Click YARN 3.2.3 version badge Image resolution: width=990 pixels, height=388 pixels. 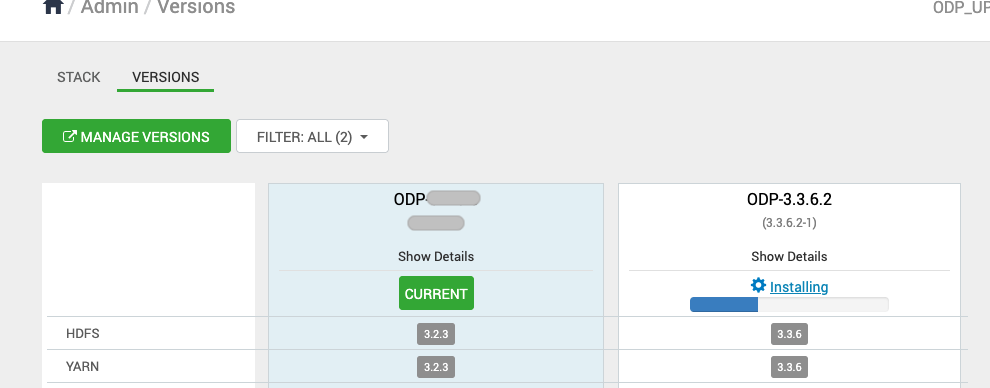[x=436, y=367]
